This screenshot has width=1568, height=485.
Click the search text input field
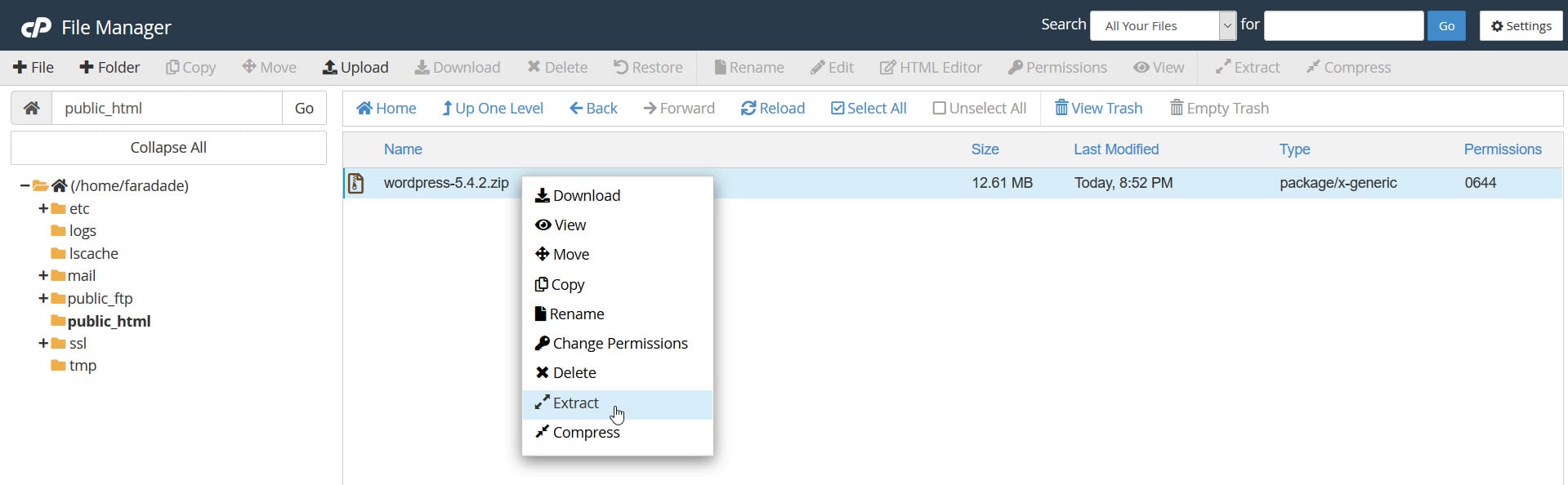(1343, 25)
